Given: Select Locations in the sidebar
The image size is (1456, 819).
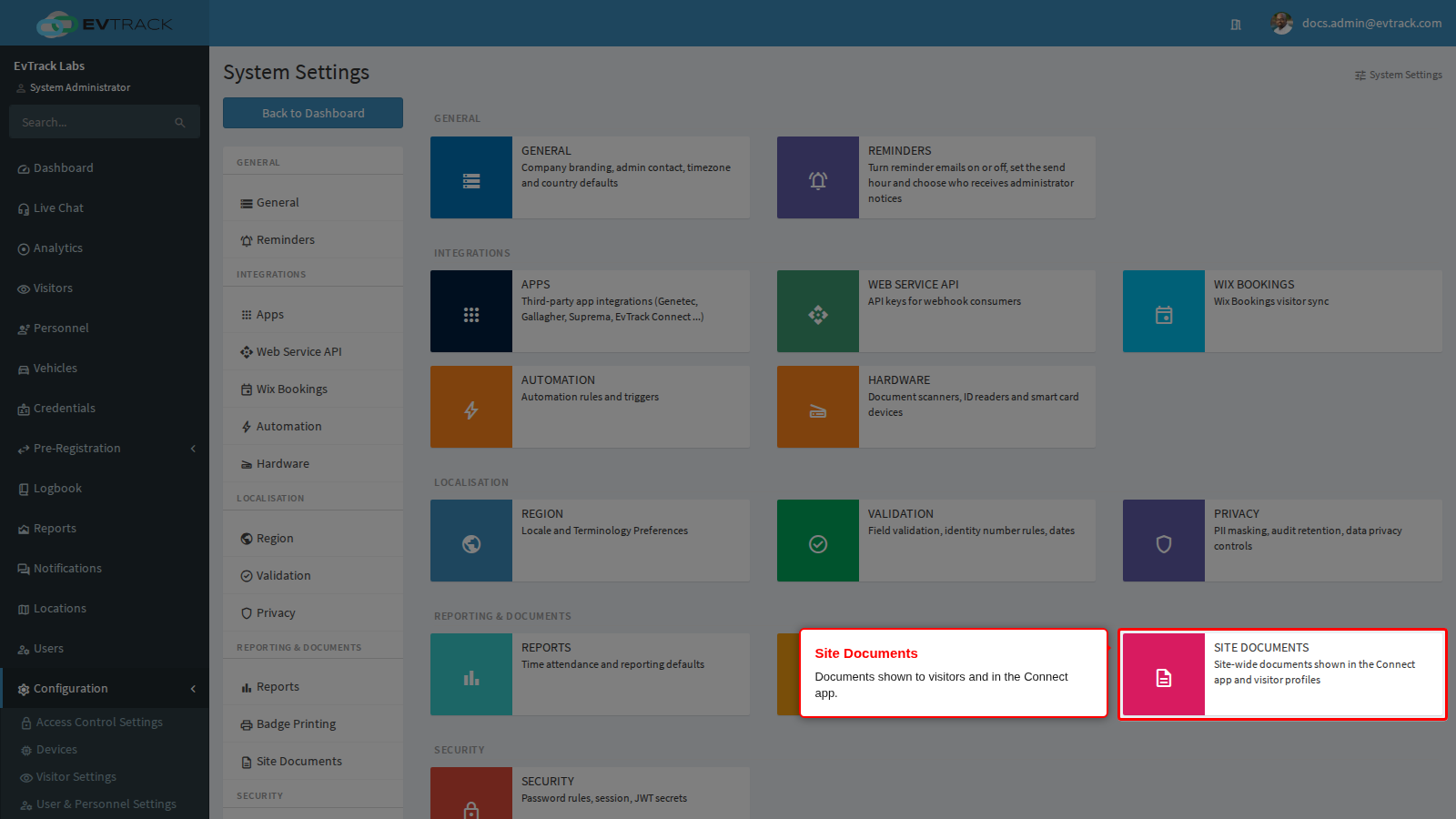Looking at the screenshot, I should (105, 609).
